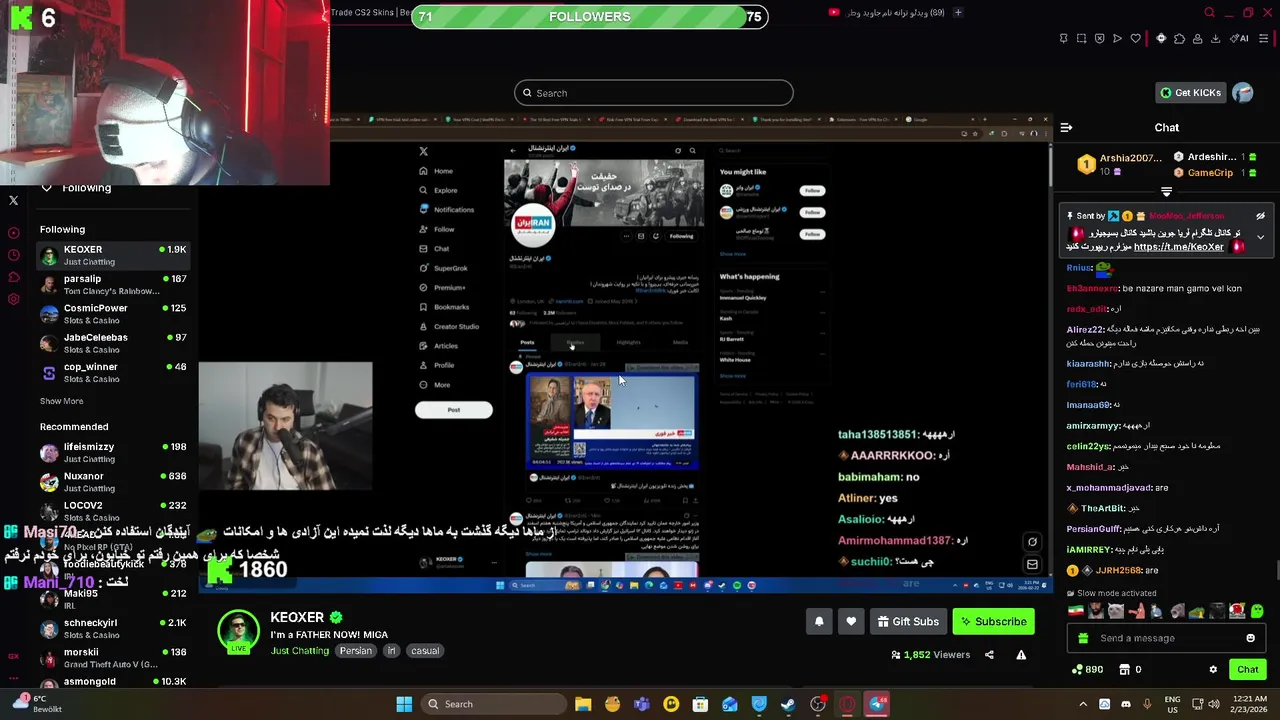Collapse the chat panel arrow icon
Viewport: 1280px width, 720px height.
tap(1066, 128)
